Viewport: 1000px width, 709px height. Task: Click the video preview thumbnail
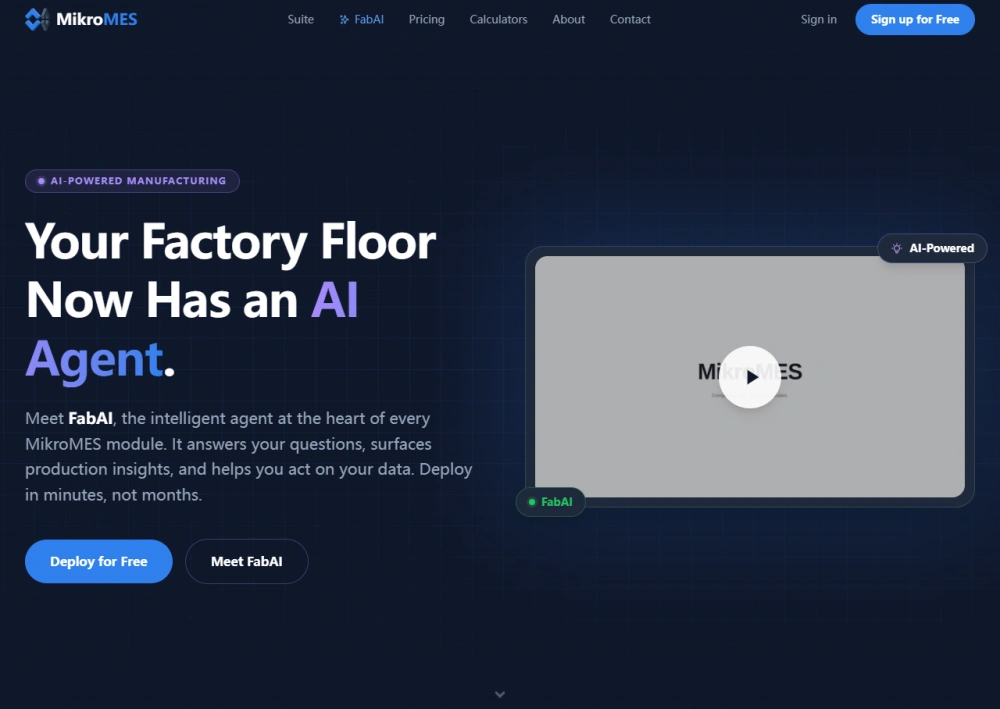click(x=750, y=377)
